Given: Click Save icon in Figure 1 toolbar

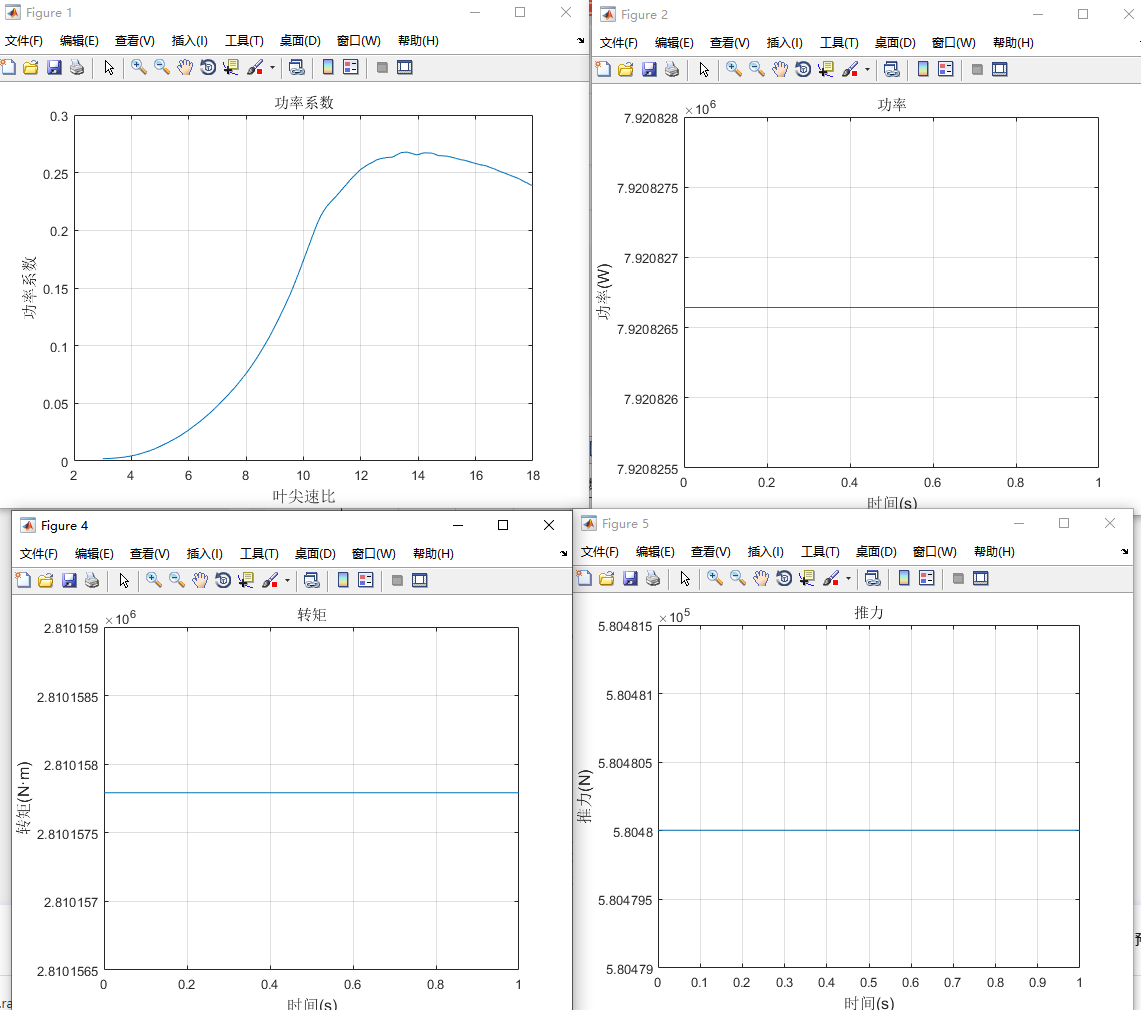Looking at the screenshot, I should click(x=54, y=67).
